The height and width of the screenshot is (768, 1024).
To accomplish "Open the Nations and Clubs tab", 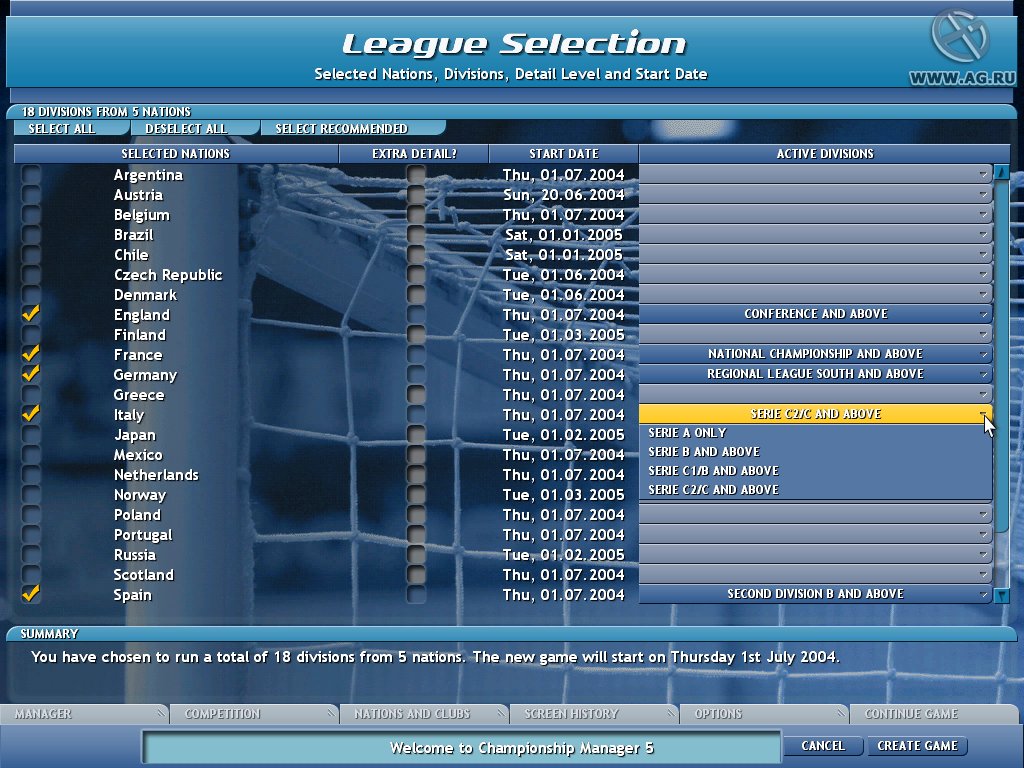I will click(423, 713).
